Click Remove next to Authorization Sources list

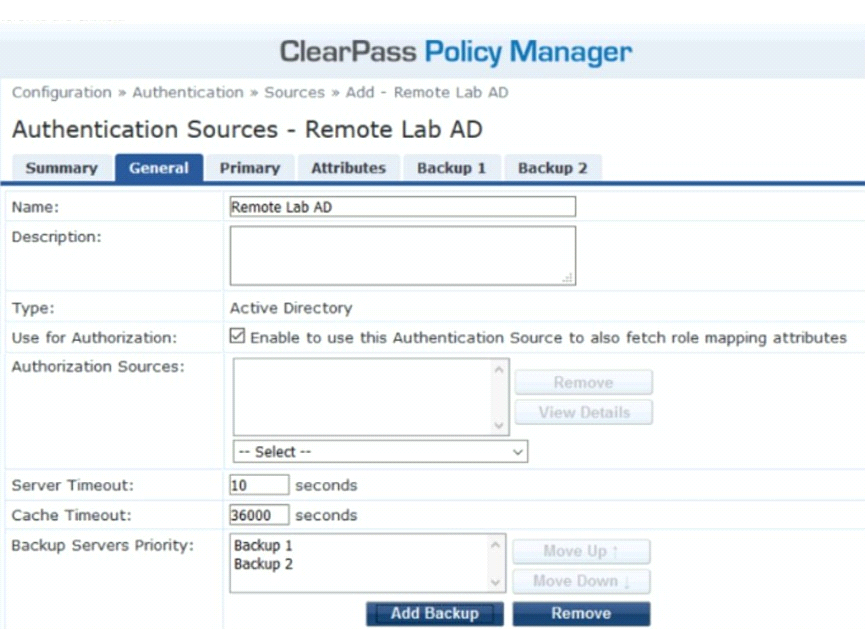point(584,382)
